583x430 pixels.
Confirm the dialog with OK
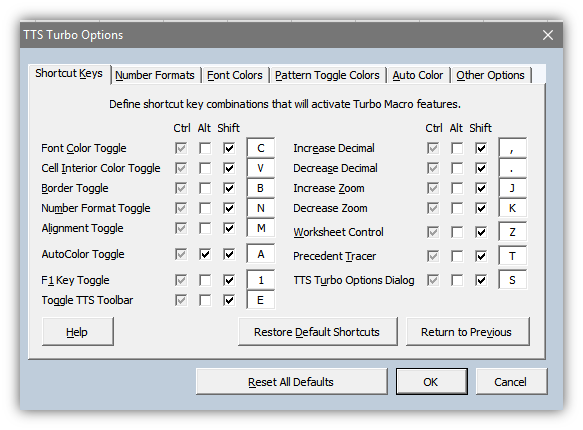(432, 382)
